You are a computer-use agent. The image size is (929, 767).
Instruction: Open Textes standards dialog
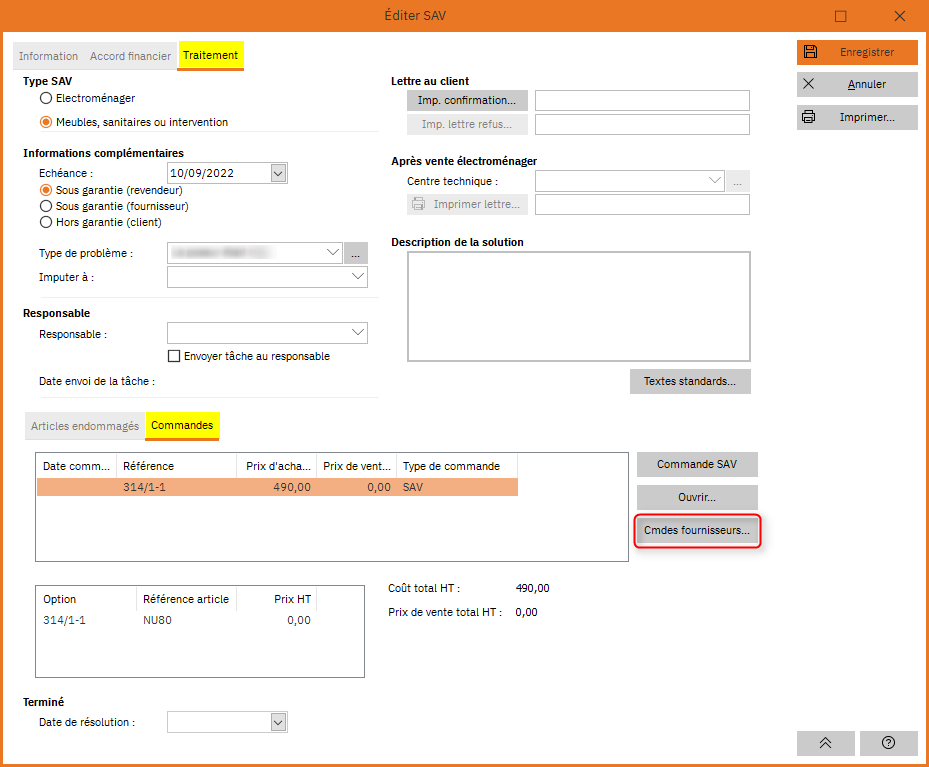690,381
